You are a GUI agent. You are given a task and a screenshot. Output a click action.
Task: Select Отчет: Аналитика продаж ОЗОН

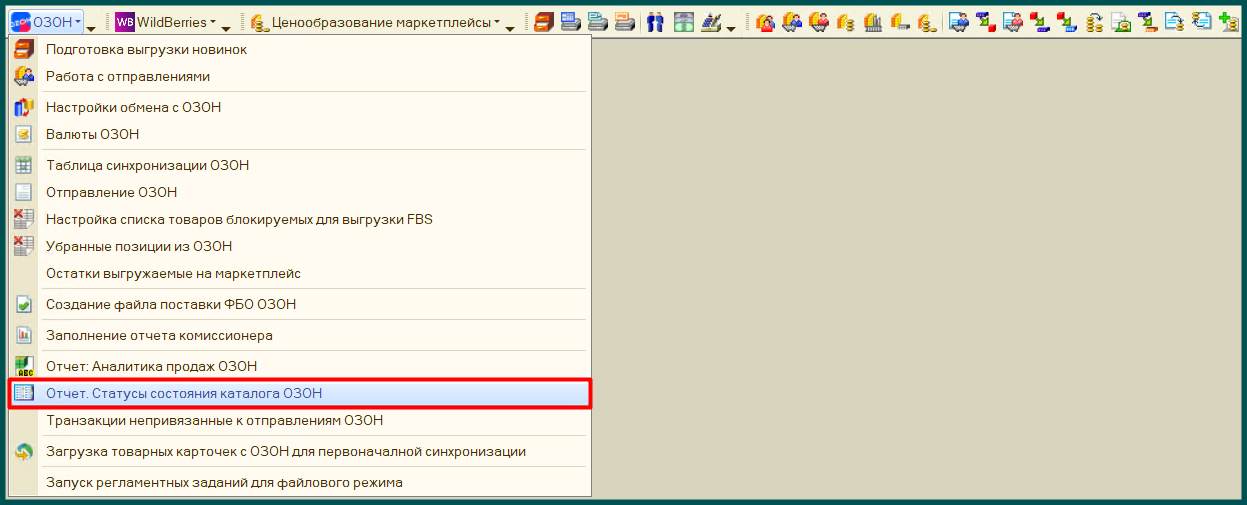(x=300, y=366)
